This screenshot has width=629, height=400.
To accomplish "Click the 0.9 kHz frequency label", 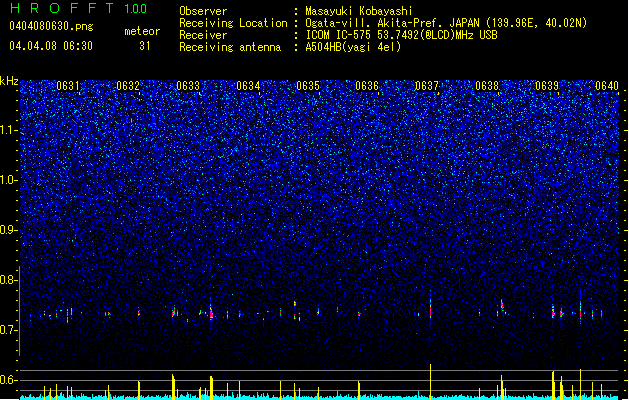I will pos(8,230).
